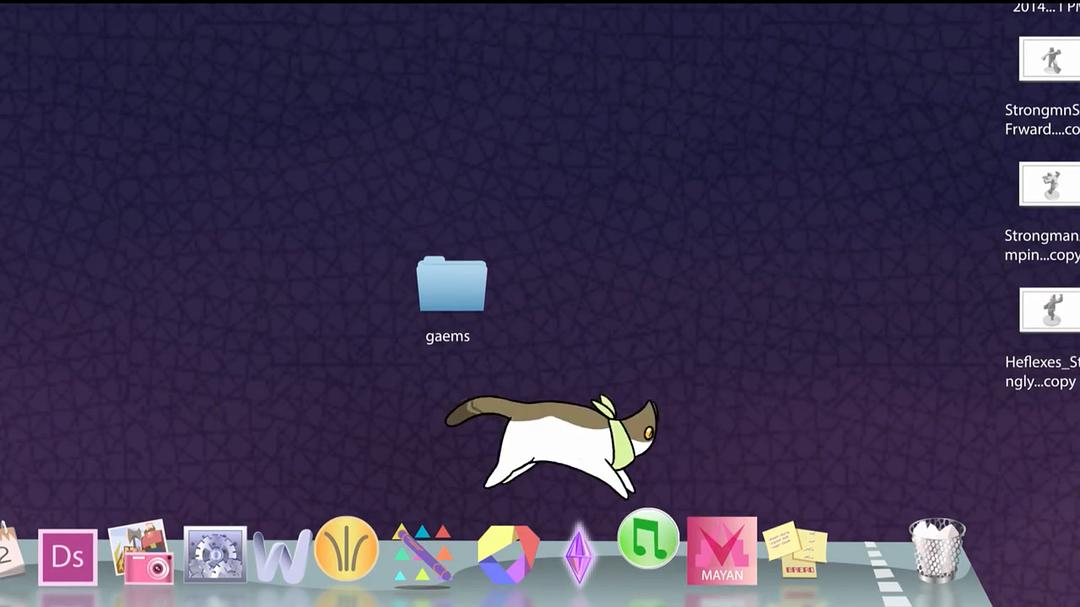
Task: Launch the W app in the dock
Action: (281, 557)
